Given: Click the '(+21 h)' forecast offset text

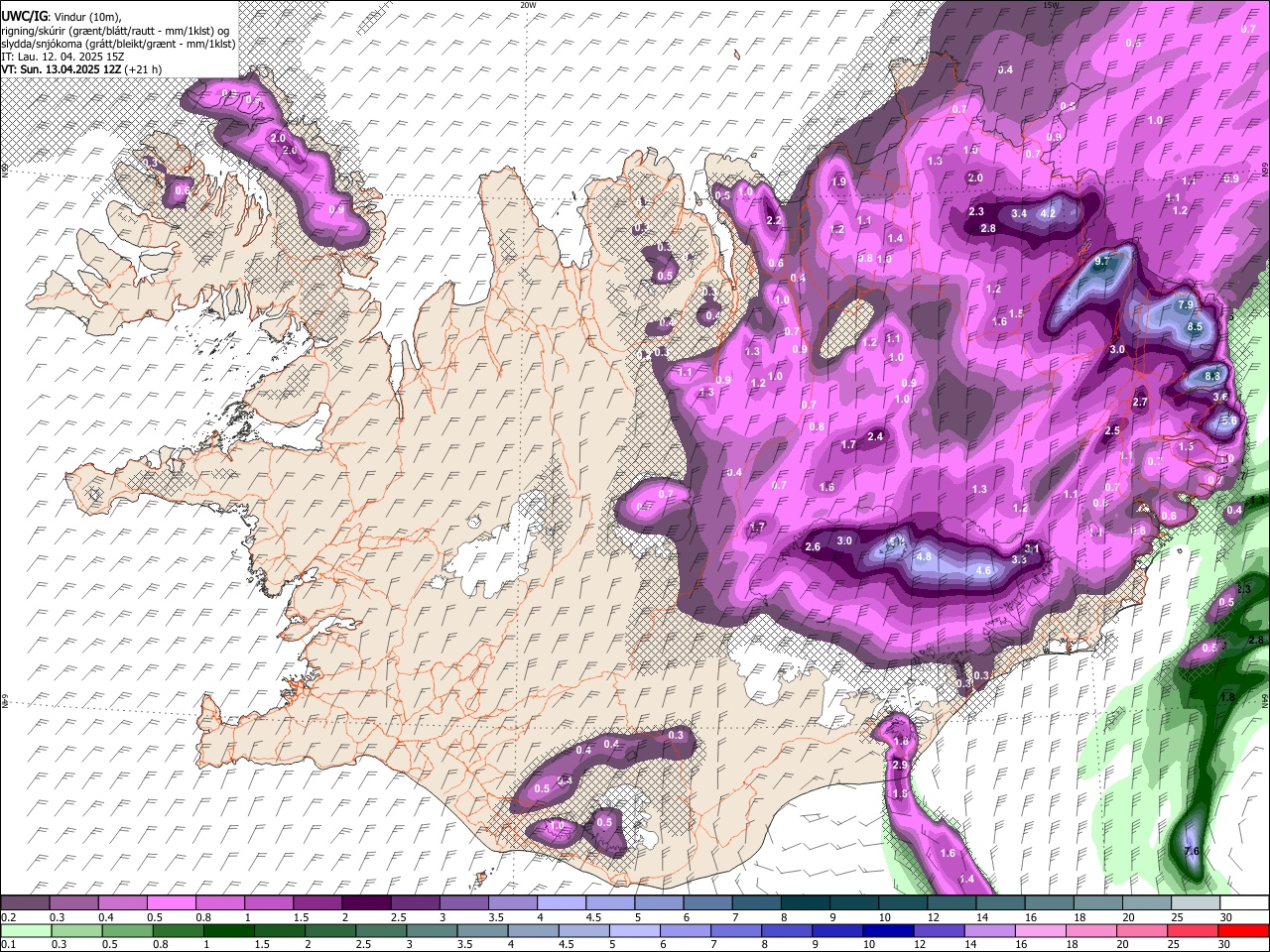Looking at the screenshot, I should pyautogui.click(x=143, y=69).
